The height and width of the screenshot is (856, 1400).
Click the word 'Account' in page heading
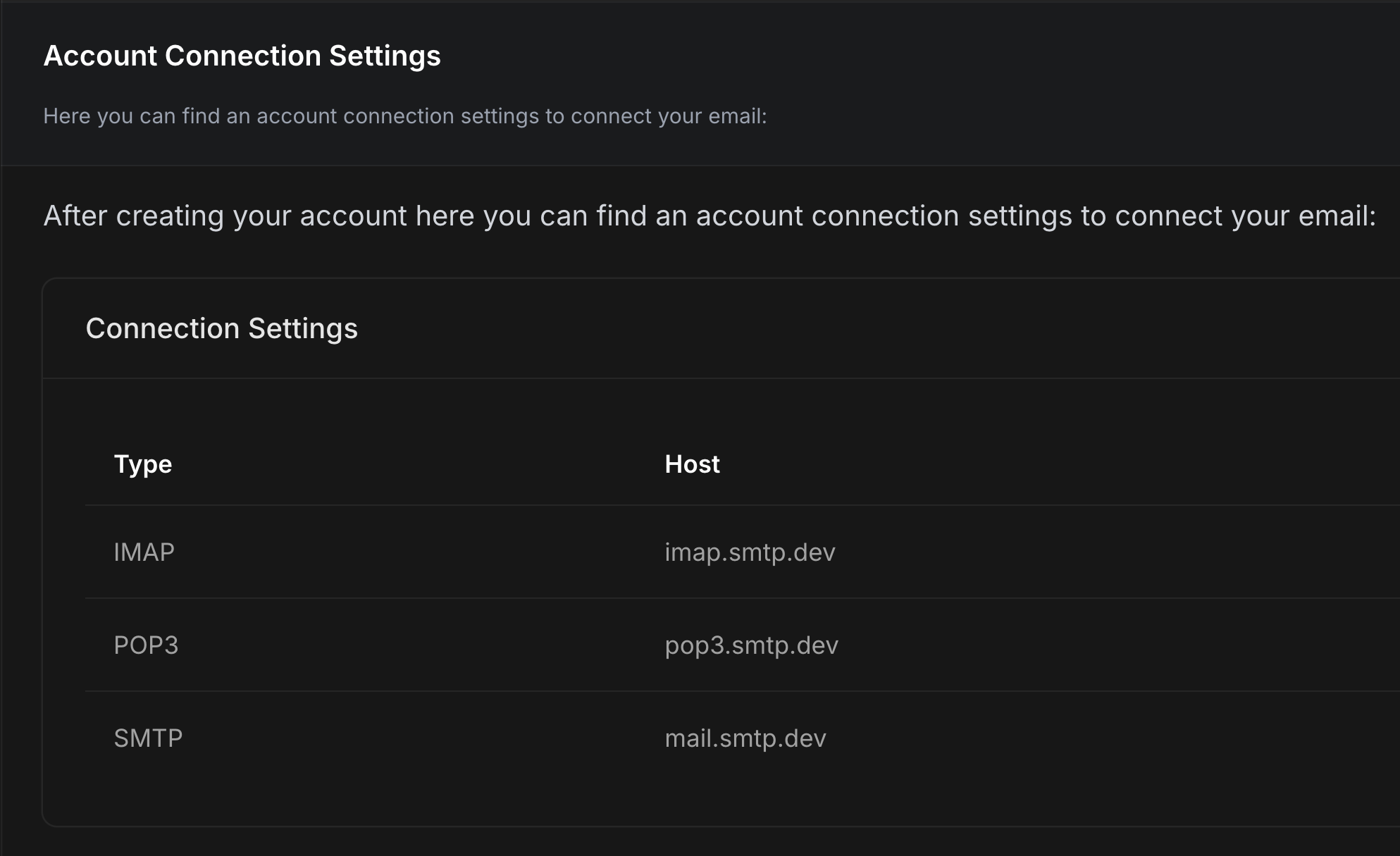click(100, 56)
